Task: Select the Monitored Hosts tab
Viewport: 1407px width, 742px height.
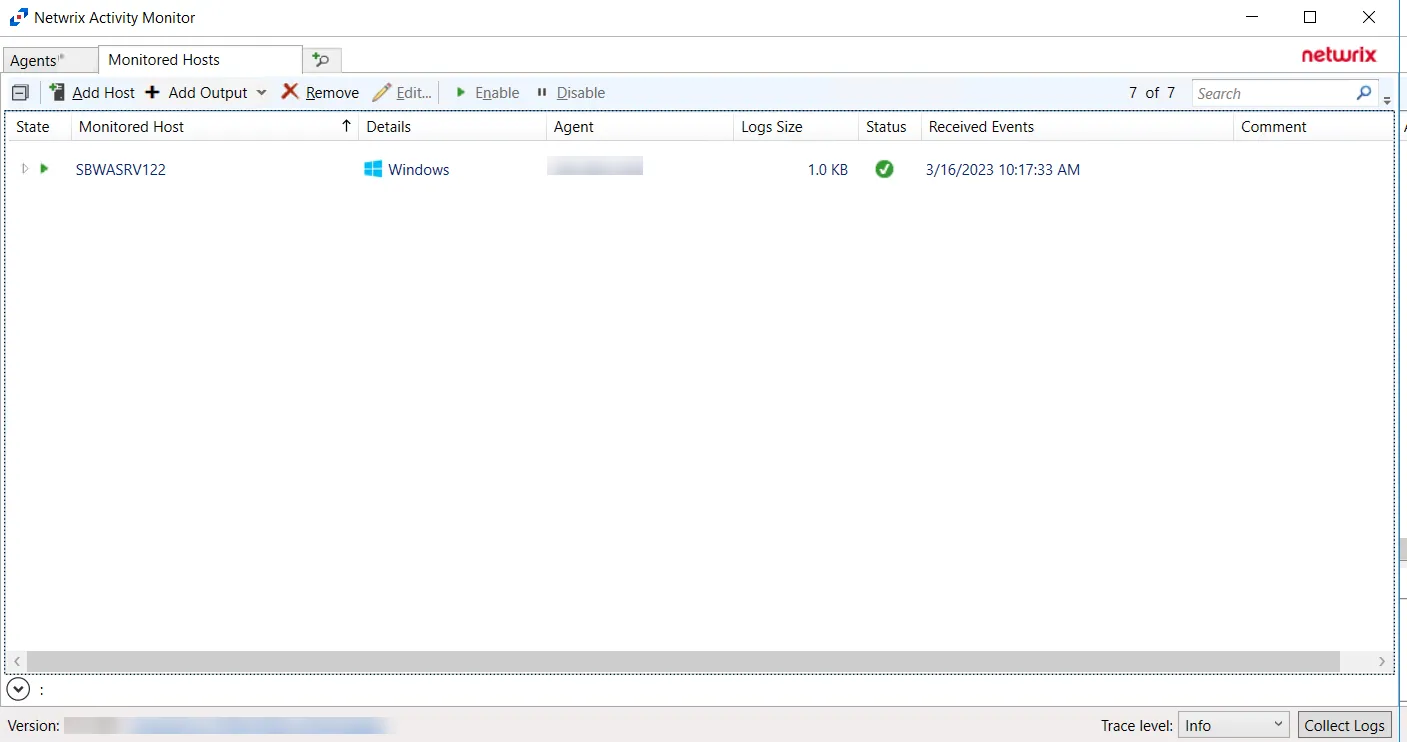Action: coord(200,59)
